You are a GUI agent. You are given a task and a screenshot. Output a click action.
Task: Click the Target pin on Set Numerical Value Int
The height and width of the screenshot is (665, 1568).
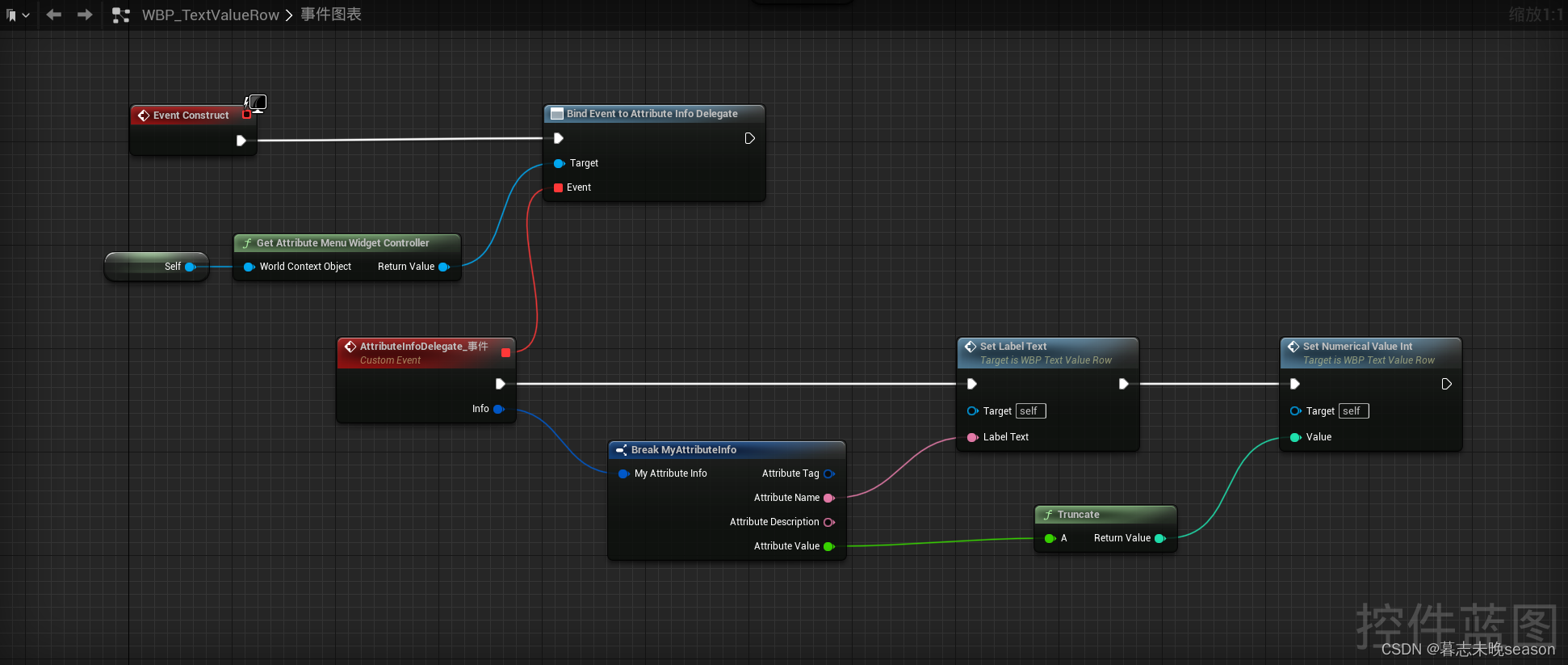(x=1295, y=411)
